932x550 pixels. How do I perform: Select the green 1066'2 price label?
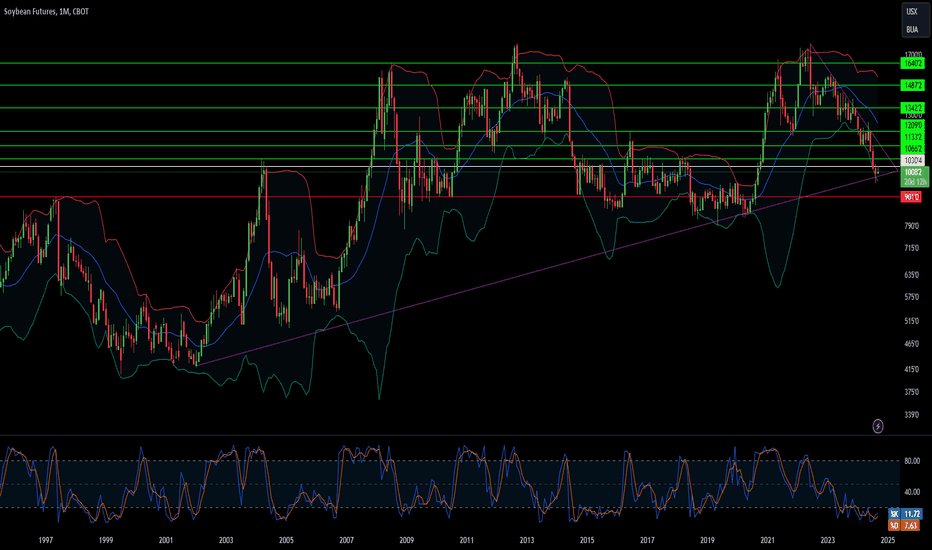point(912,149)
